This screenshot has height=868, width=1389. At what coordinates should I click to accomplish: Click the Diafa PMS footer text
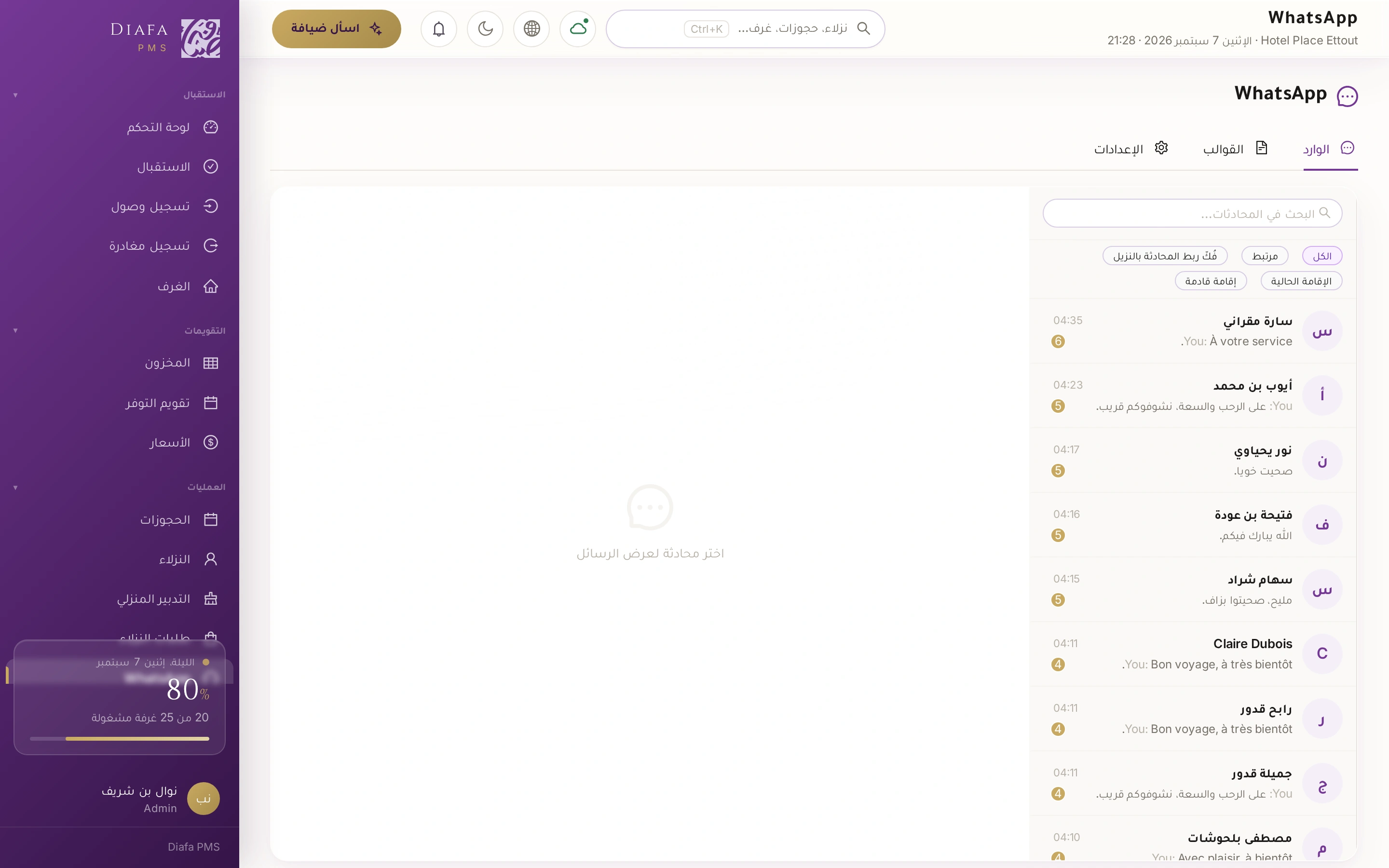193,847
